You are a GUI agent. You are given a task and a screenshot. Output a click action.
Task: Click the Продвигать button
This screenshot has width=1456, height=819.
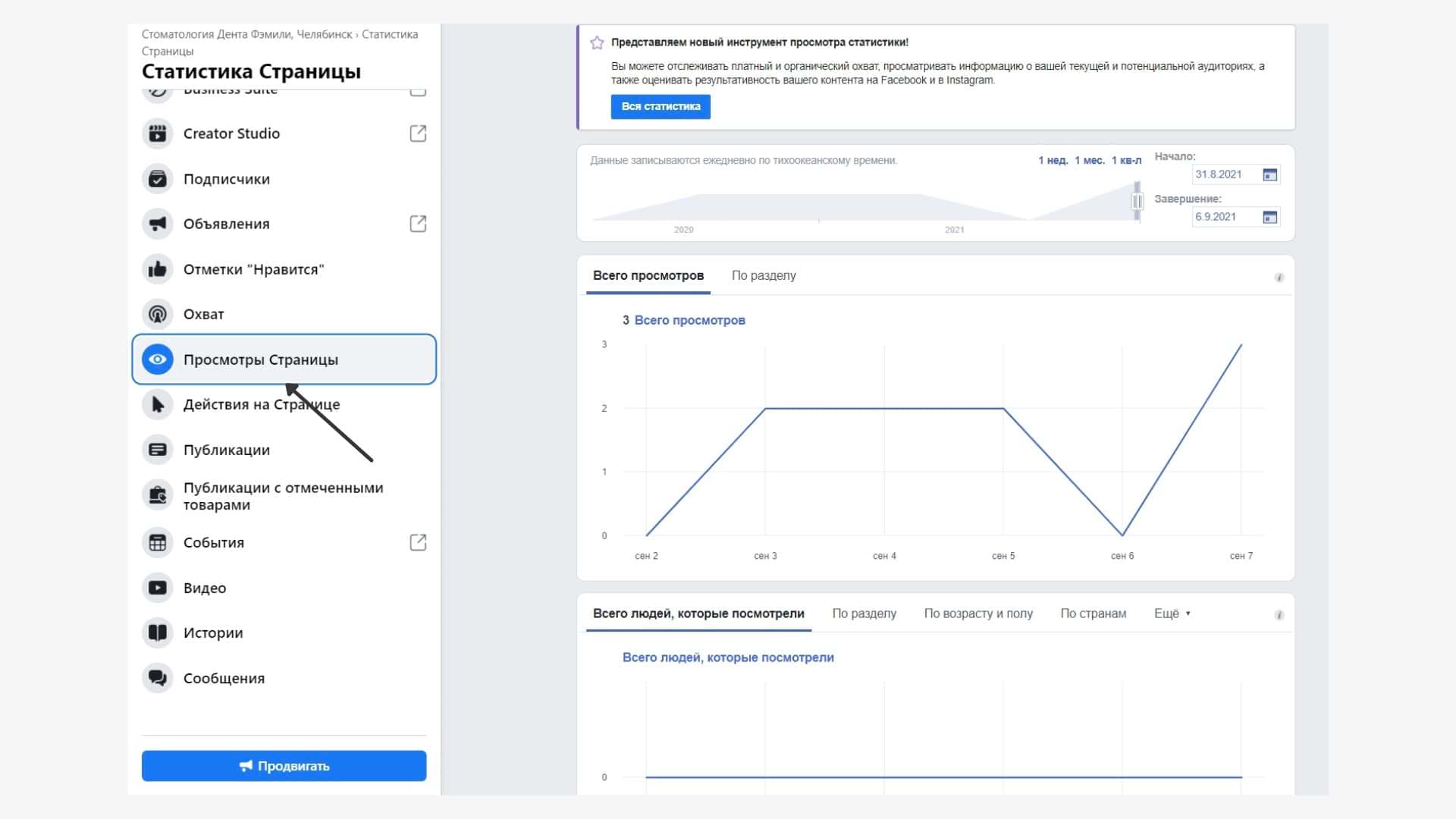(x=284, y=766)
